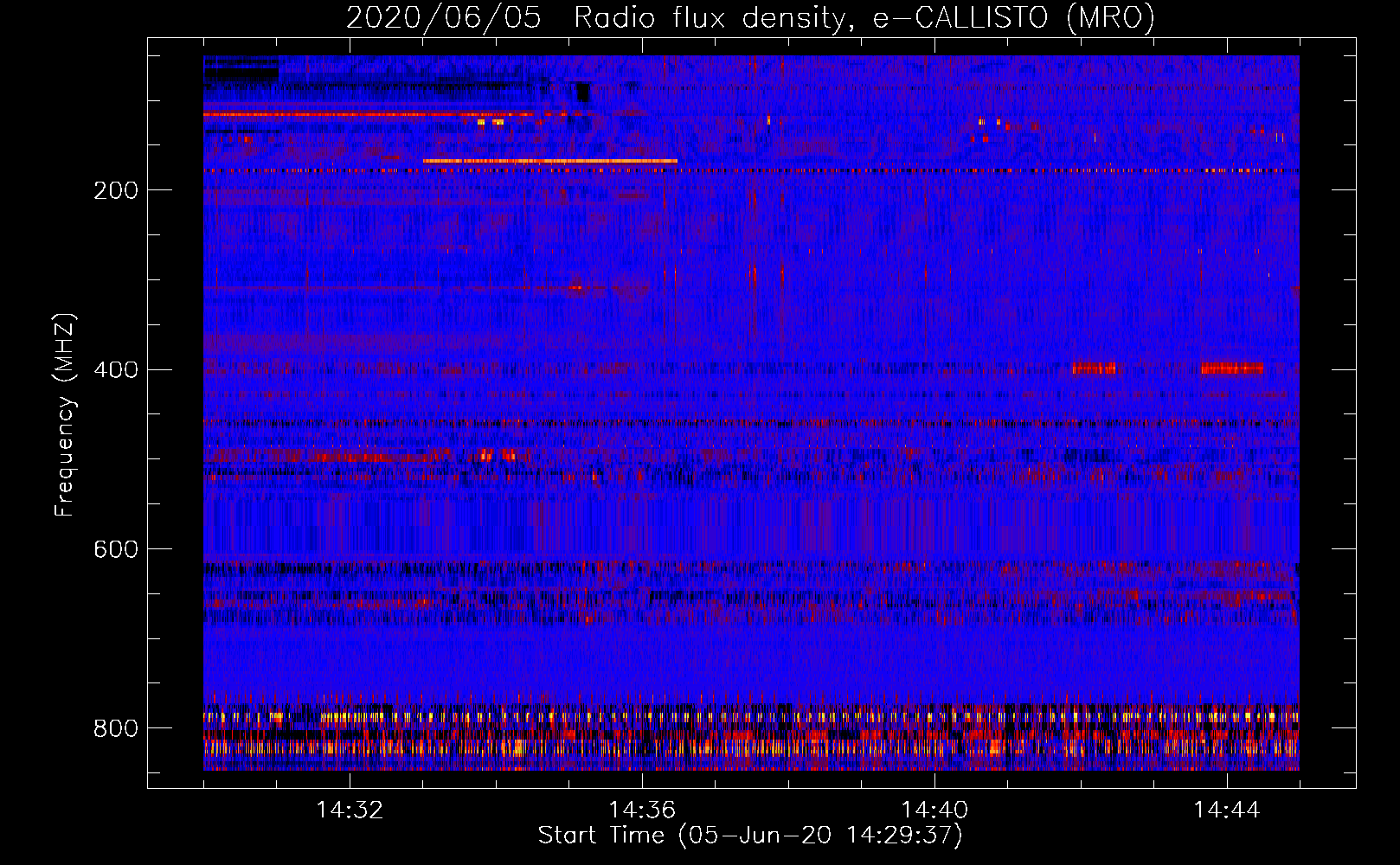Select the 600 frequency tick label
This screenshot has width=1400, height=865.
pyautogui.click(x=116, y=550)
